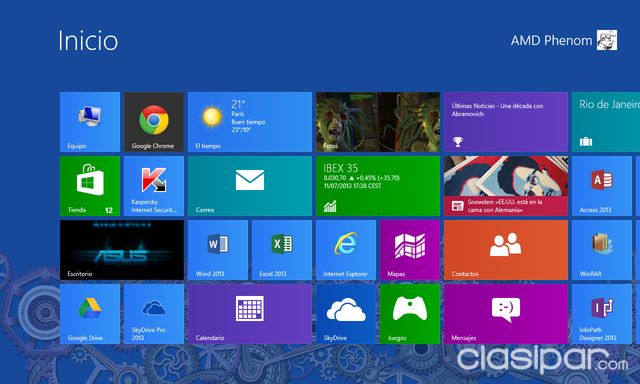Open the Escritorio desktop thumbnail tile

(122, 250)
